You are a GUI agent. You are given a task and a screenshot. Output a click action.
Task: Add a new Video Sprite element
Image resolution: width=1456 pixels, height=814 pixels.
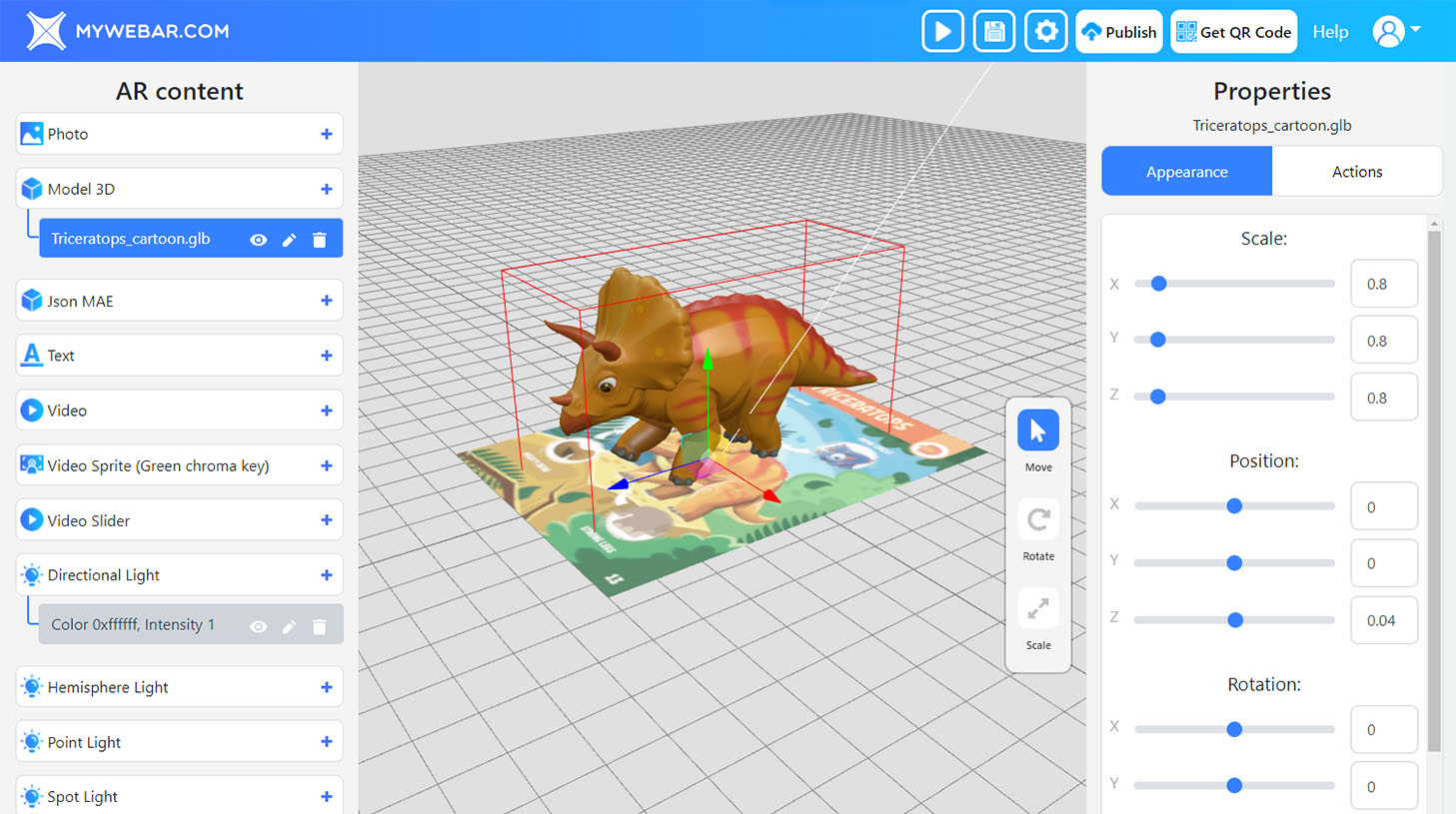pyautogui.click(x=326, y=464)
